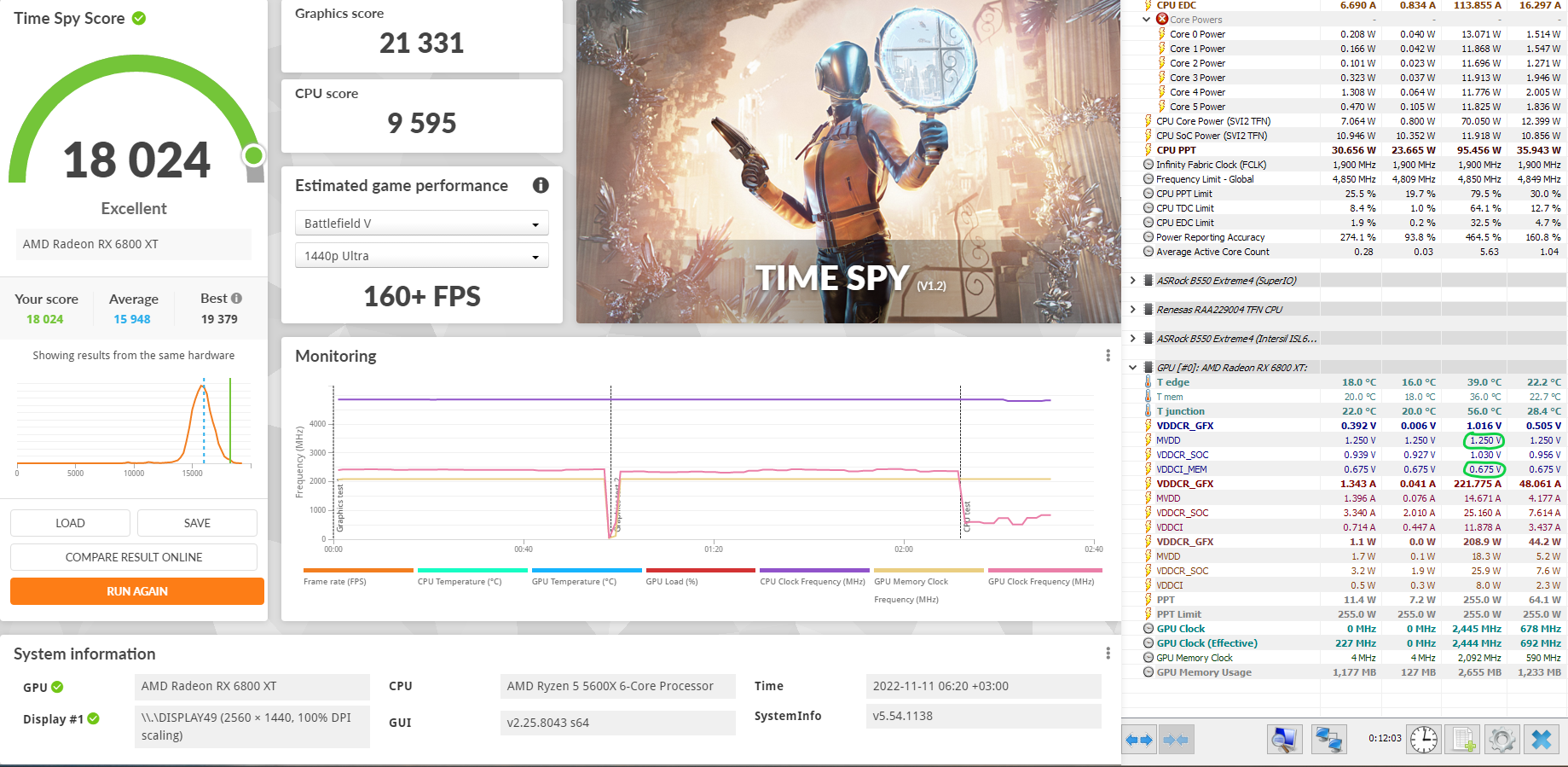
Task: Toggle the CPU Temperature (°C) legend entry
Action: [460, 582]
